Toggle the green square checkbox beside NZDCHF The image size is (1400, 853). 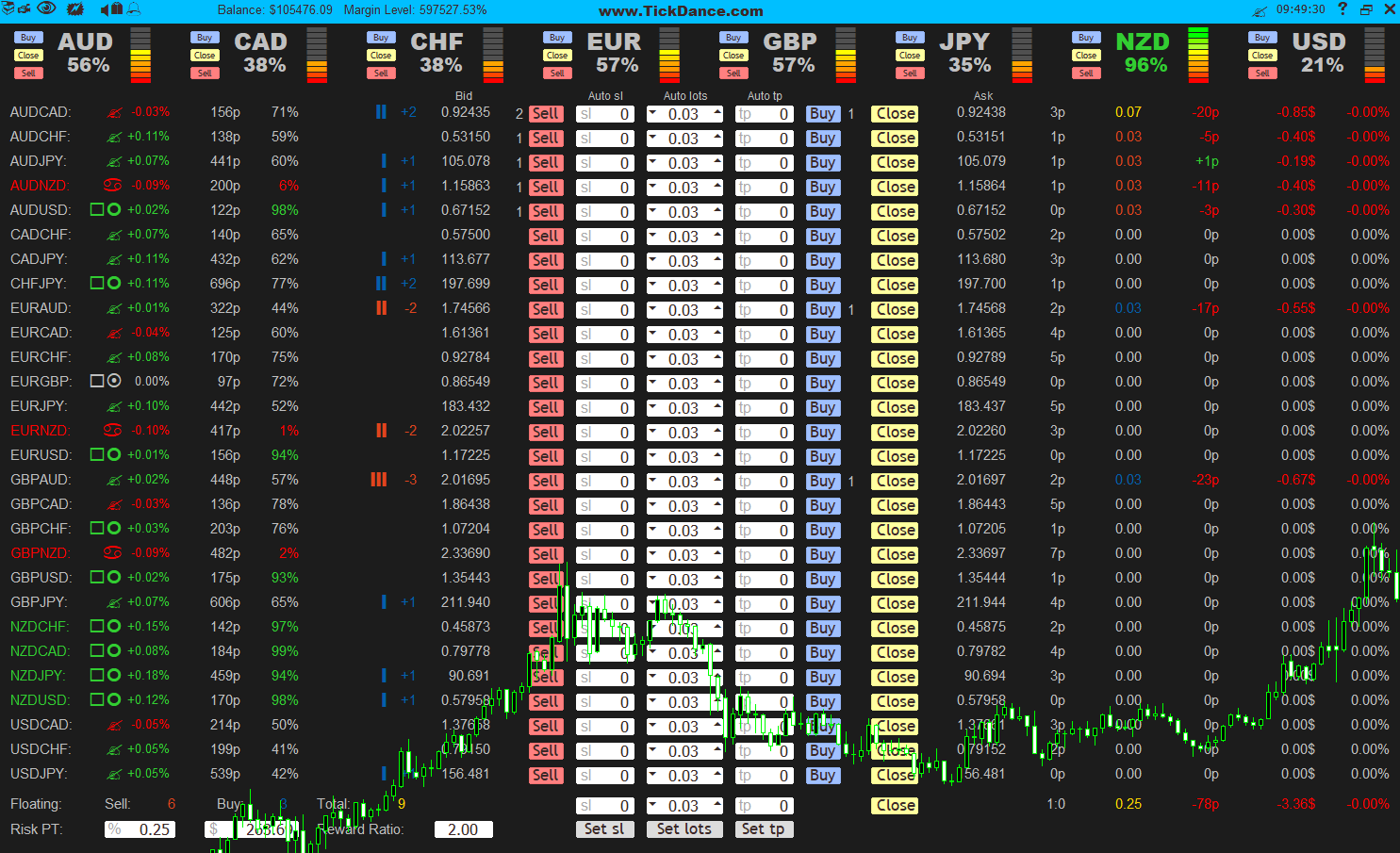[x=97, y=627]
